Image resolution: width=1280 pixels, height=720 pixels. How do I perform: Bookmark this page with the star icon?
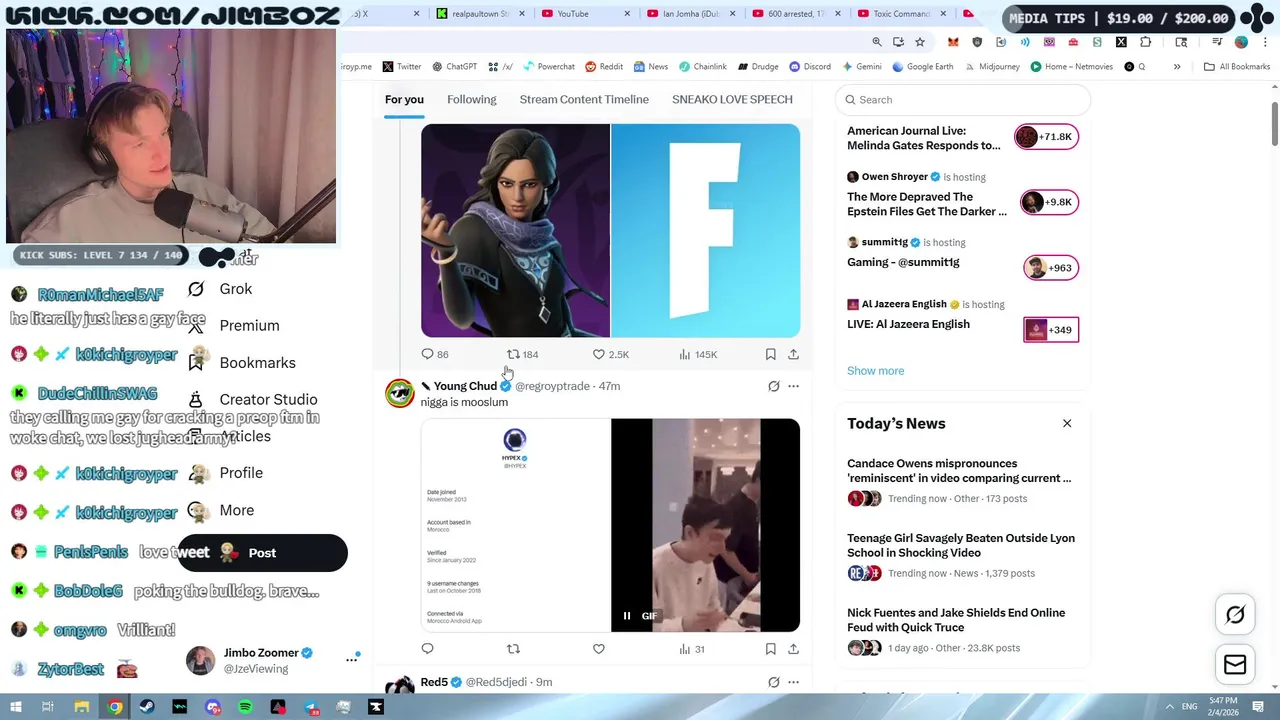point(920,42)
